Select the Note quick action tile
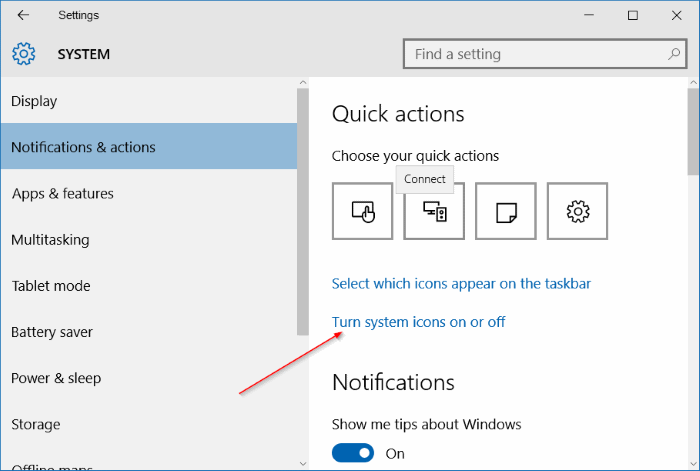The height and width of the screenshot is (471, 700). tap(506, 211)
